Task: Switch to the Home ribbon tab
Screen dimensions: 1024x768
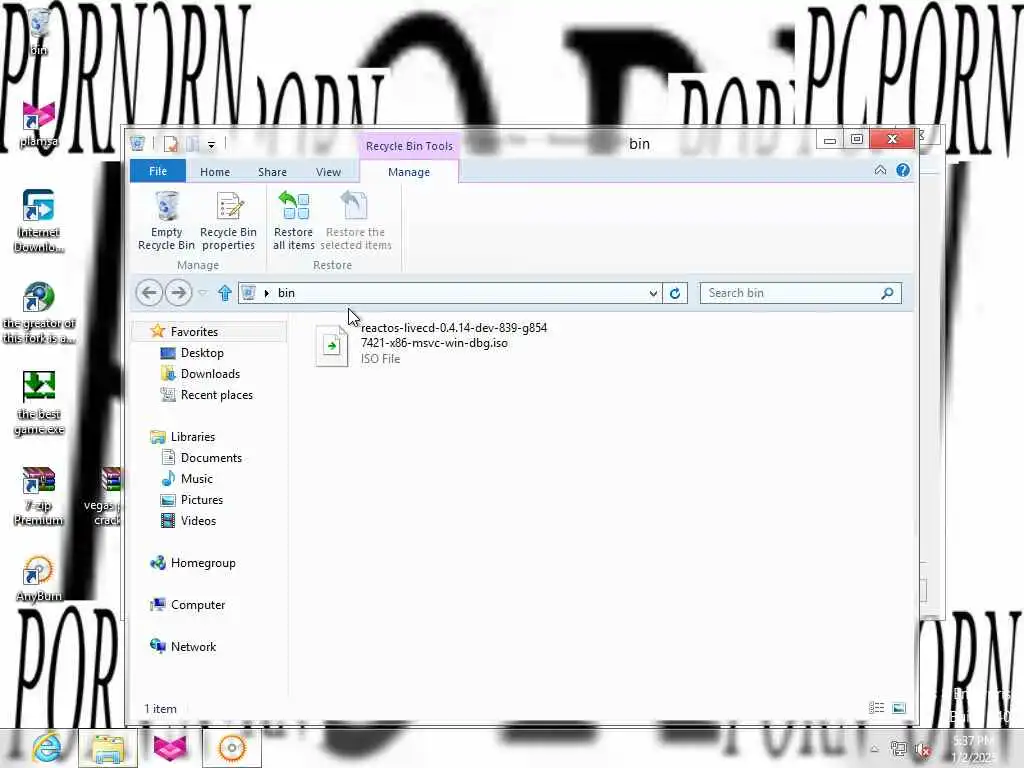Action: [x=215, y=172]
